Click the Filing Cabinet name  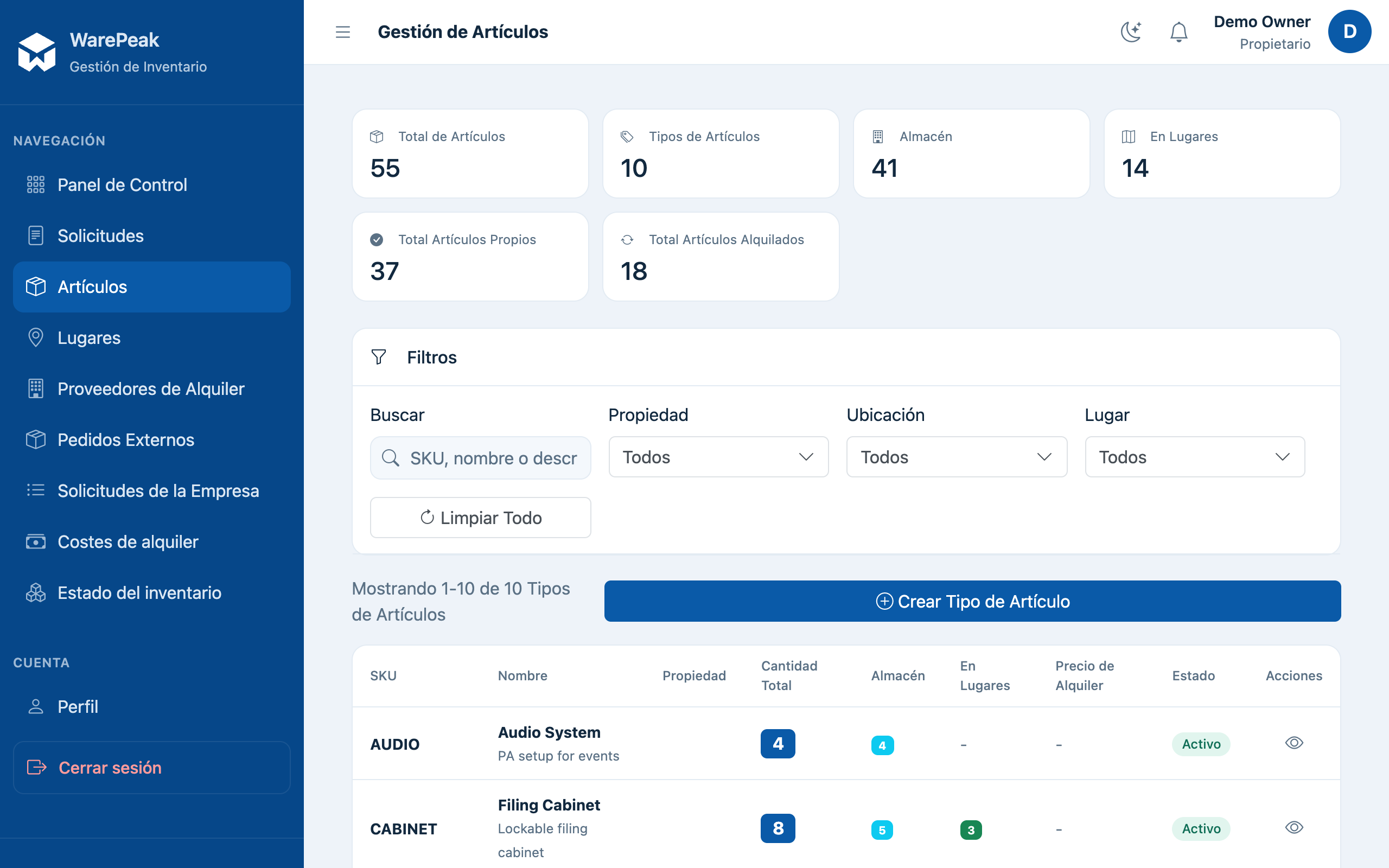549,805
